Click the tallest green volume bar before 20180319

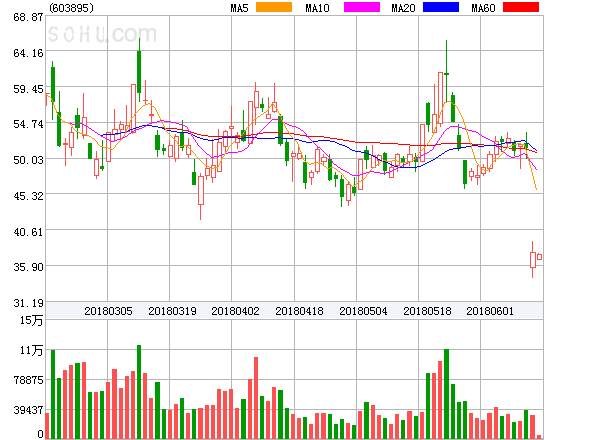pos(139,392)
